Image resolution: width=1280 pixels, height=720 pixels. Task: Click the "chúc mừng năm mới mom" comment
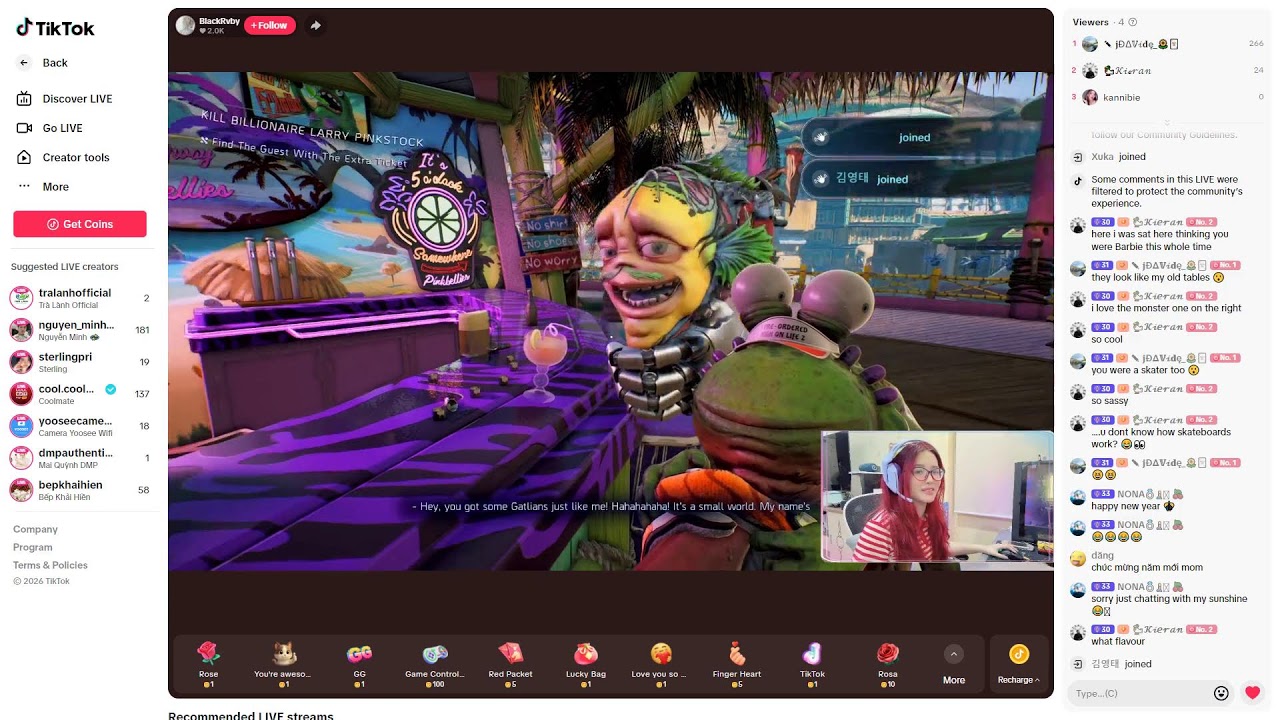(x=1147, y=567)
